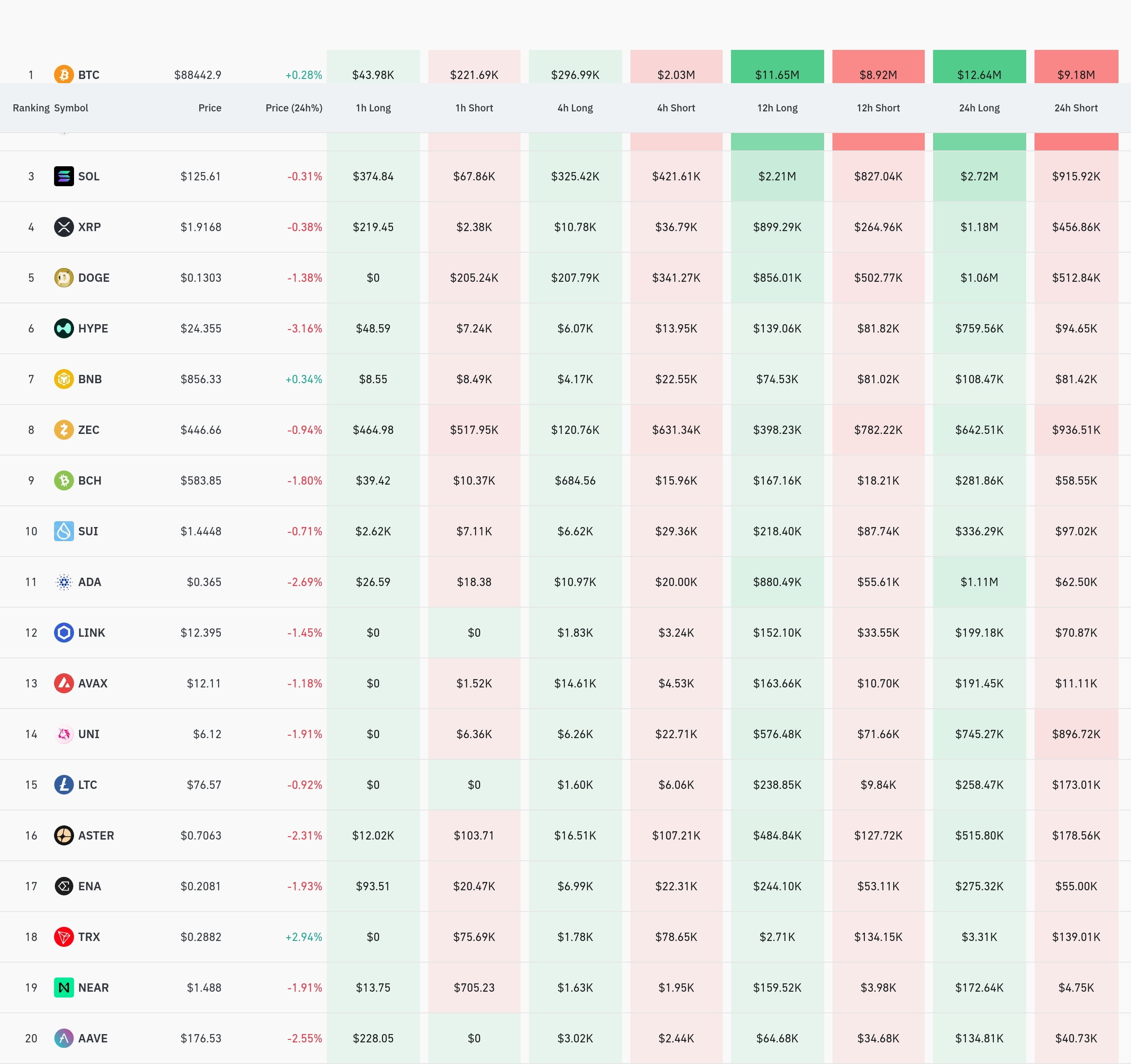Sort by 24h Short column header
This screenshot has width=1131, height=1064.
coord(1075,108)
